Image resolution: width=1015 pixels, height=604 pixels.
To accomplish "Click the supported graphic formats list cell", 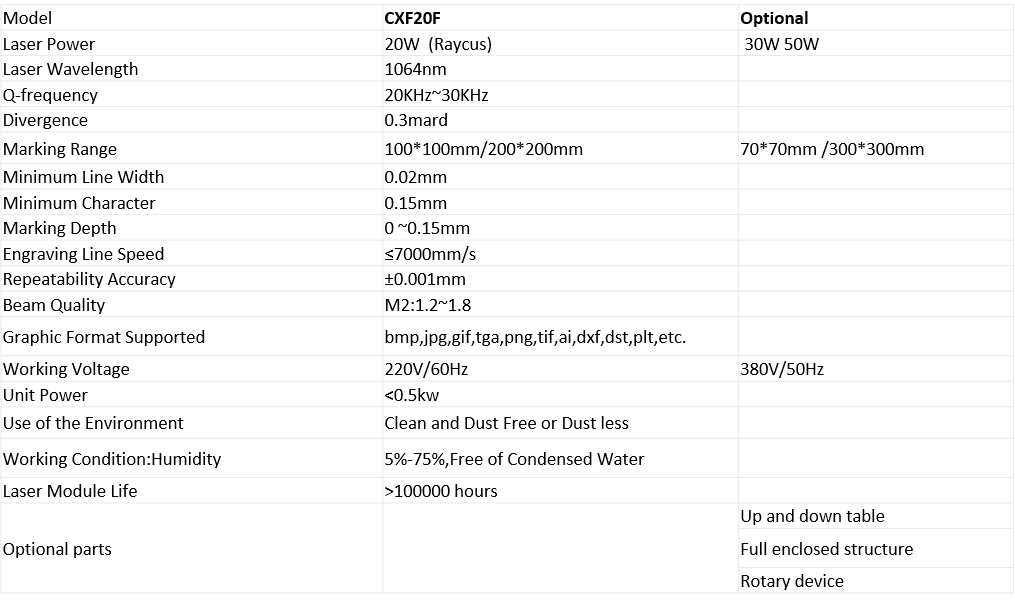I will point(535,337).
